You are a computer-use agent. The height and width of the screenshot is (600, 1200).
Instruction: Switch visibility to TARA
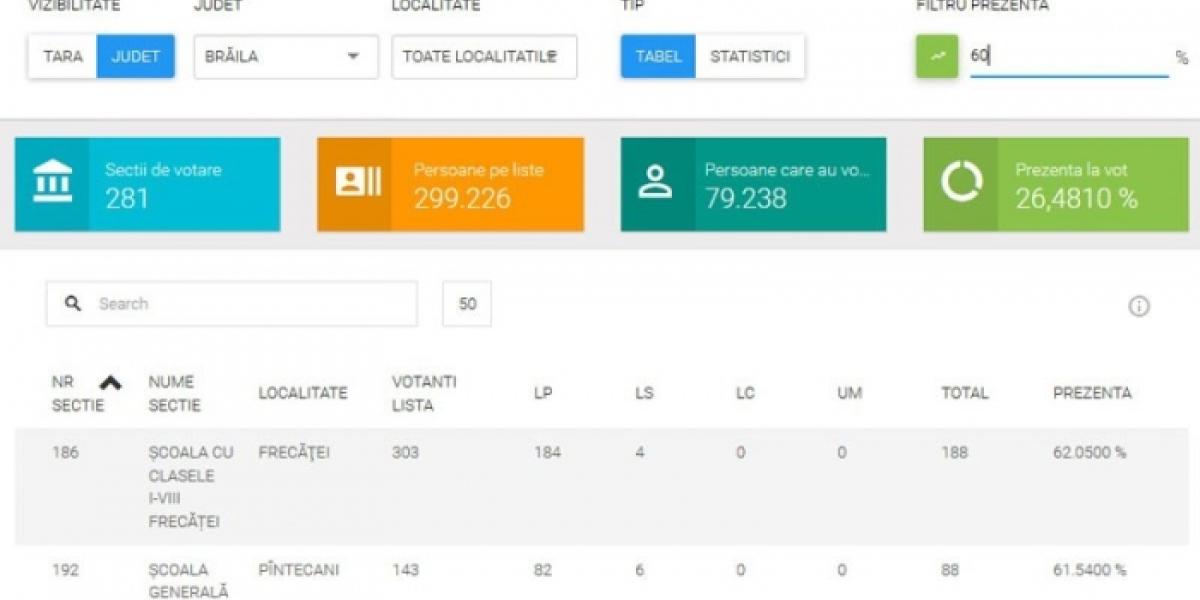63,57
